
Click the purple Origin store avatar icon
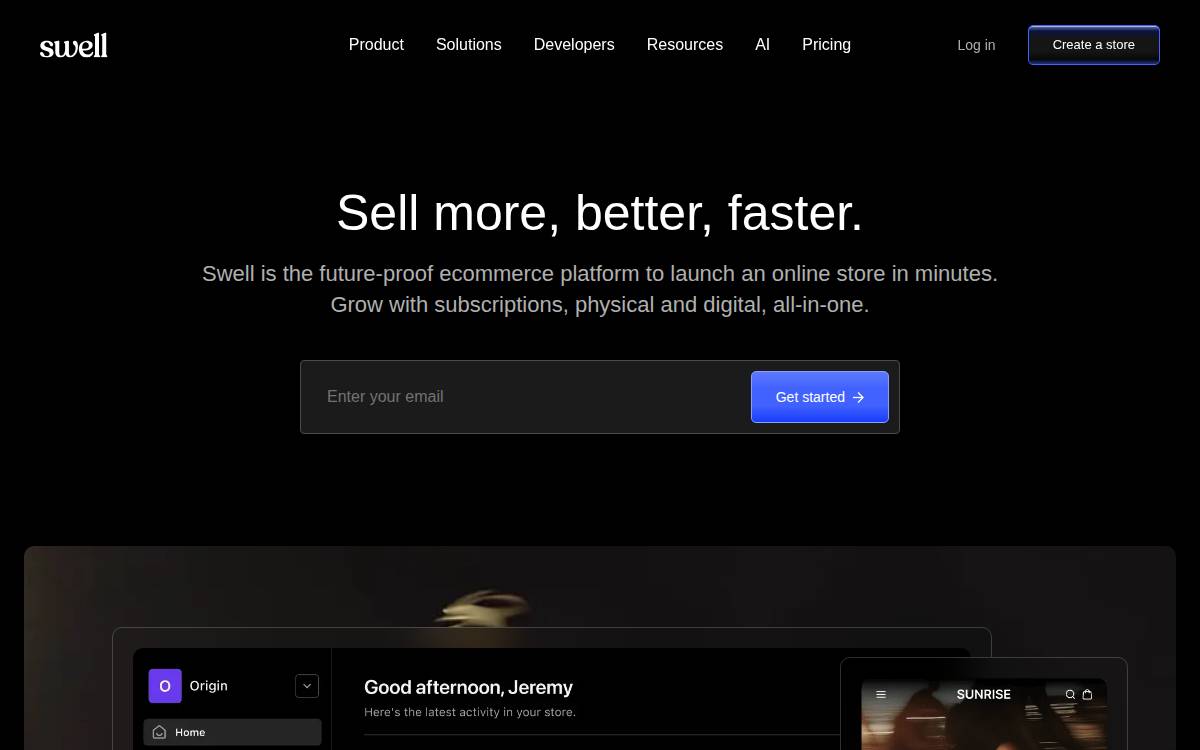(165, 686)
